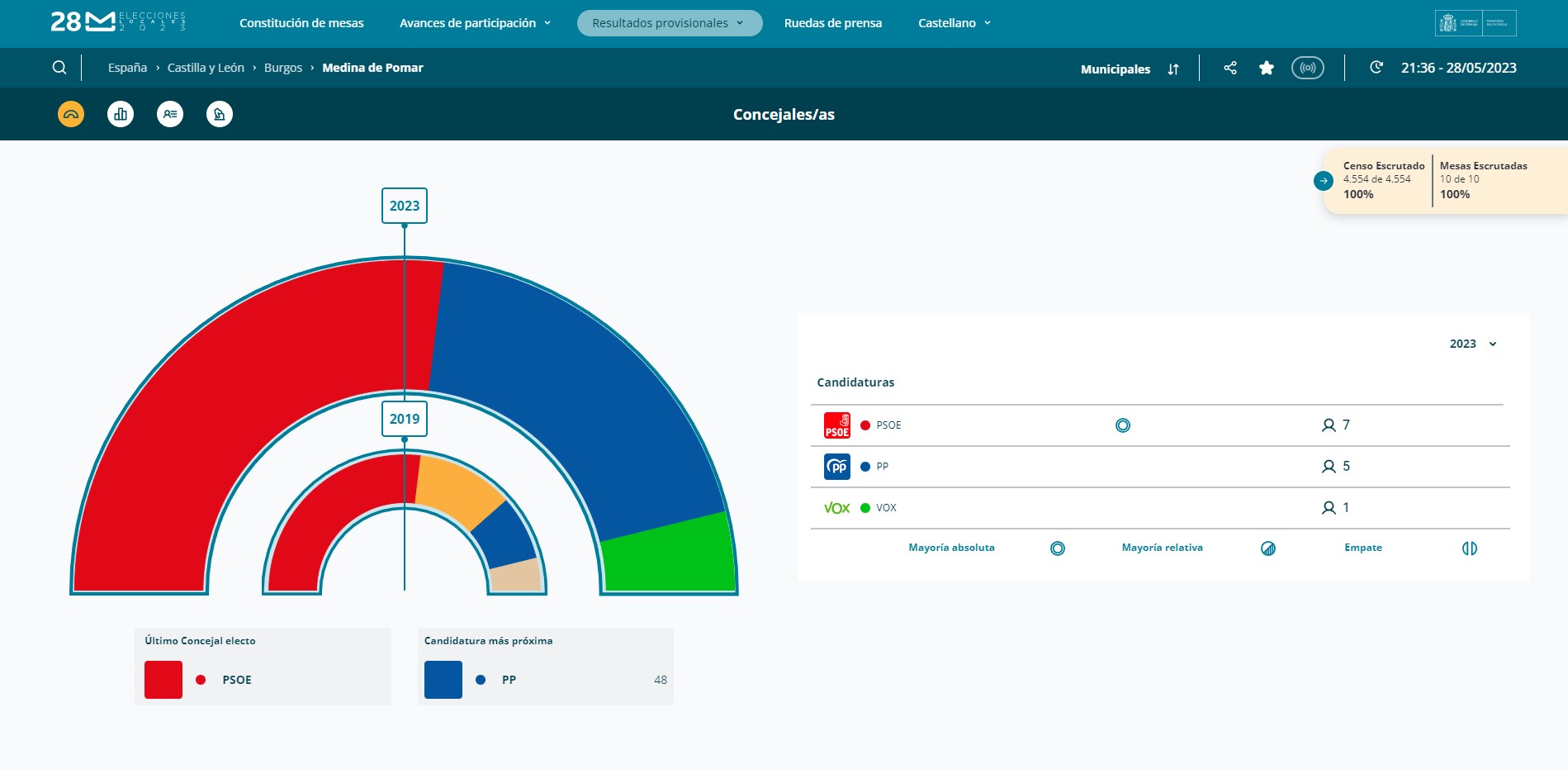Go to Ruedas de prensa
Screen dimensions: 1568x769
(833, 23)
